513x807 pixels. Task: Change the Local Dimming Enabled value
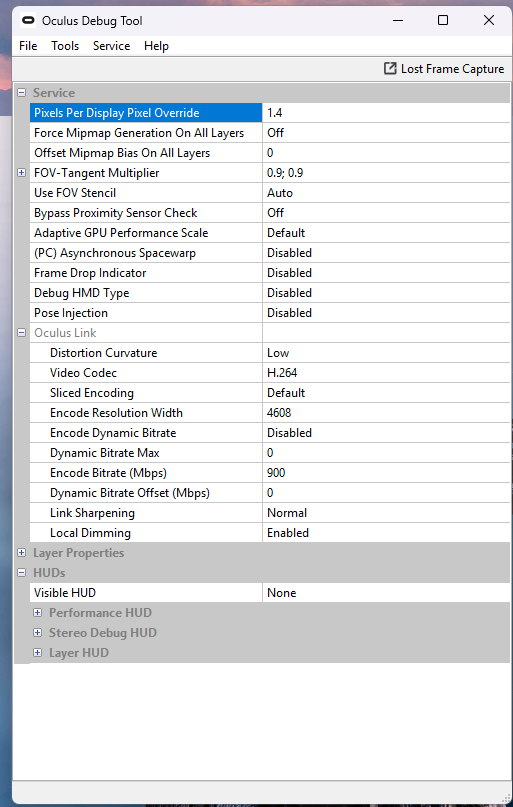click(x=386, y=533)
